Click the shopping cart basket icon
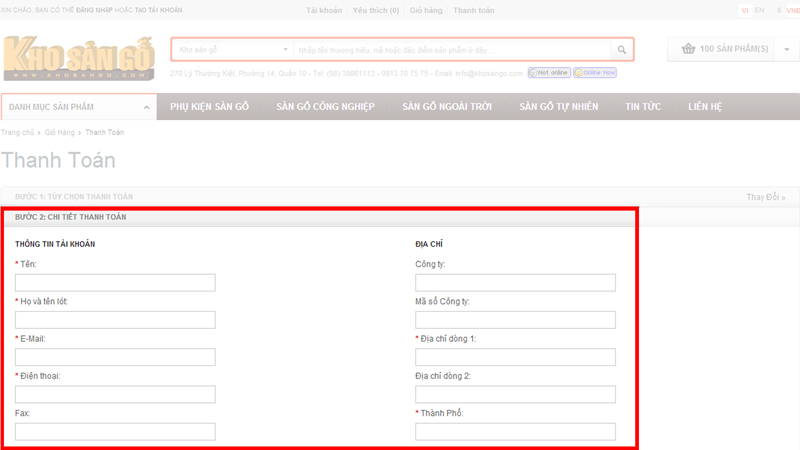Viewport: 800px width, 450px height. click(688, 49)
